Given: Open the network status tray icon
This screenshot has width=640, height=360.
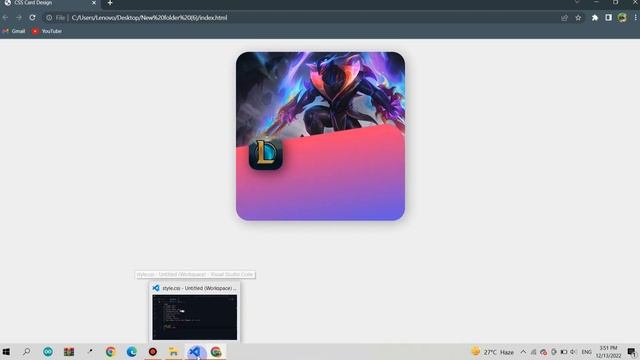Looking at the screenshot, I should (x=533, y=352).
